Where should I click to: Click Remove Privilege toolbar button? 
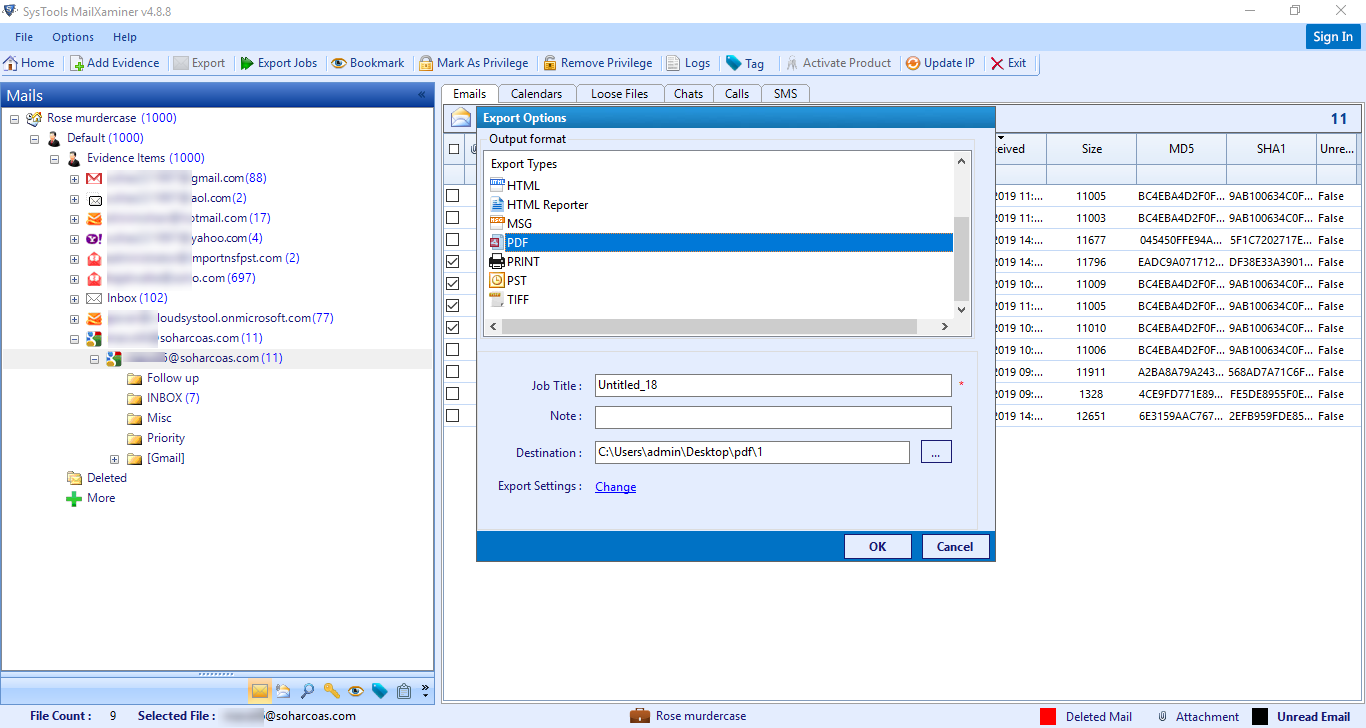coord(597,63)
